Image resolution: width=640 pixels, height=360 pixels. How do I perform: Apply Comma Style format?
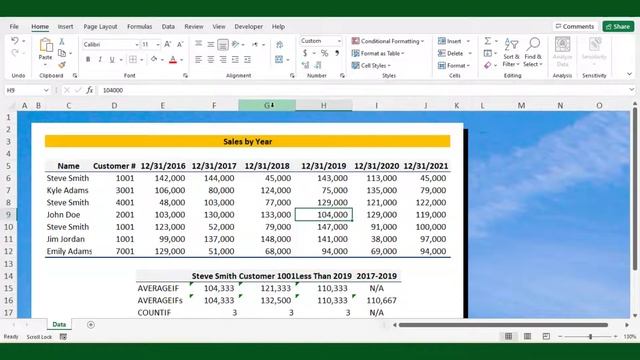click(337, 53)
